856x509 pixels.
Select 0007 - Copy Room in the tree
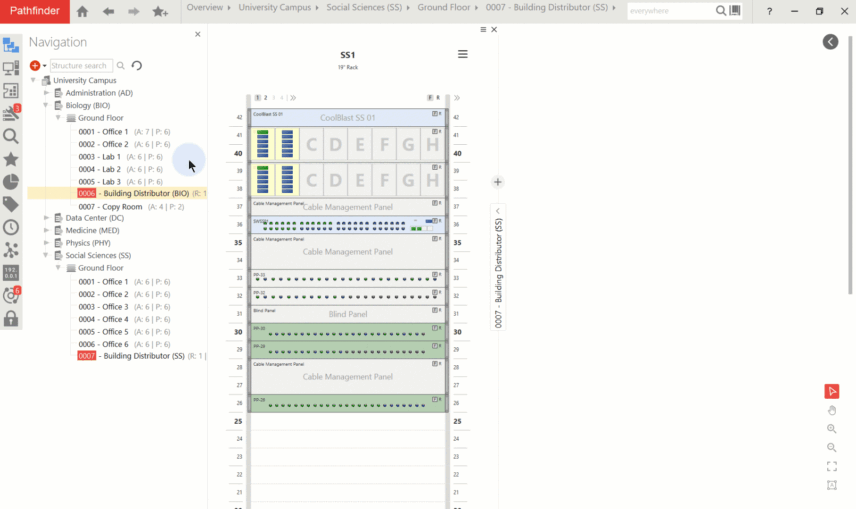[x=110, y=207]
